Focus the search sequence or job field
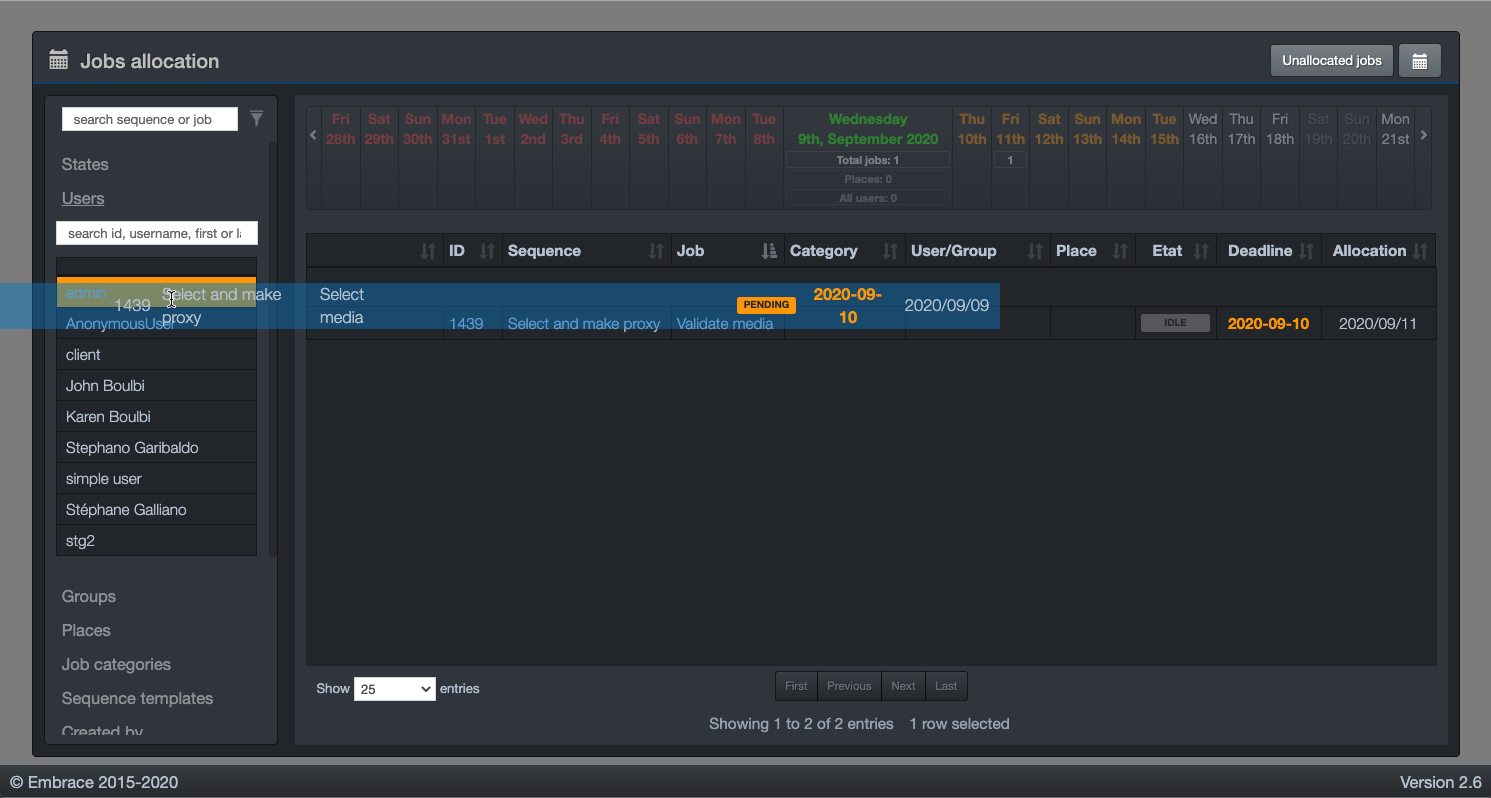1491x798 pixels. pyautogui.click(x=150, y=119)
